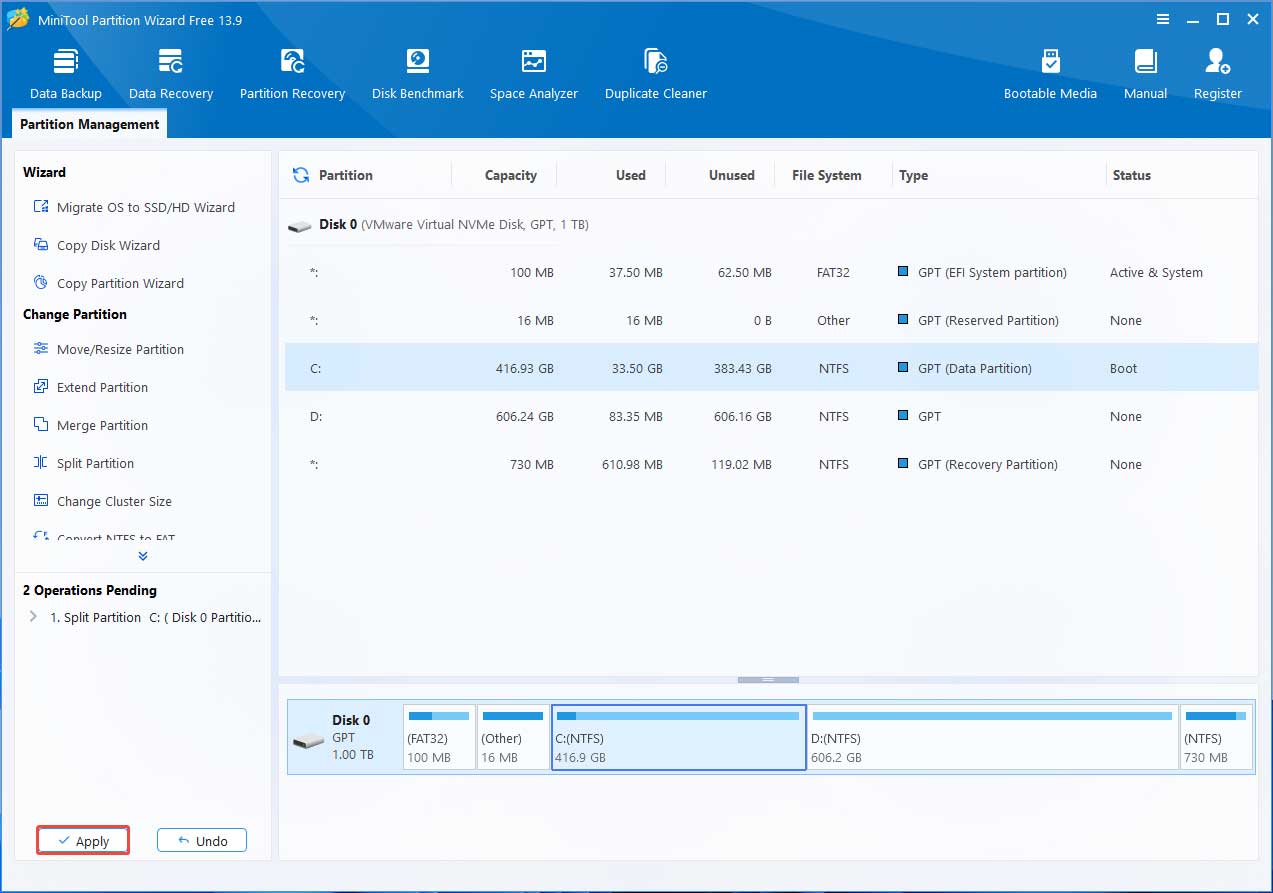Open the Manual

(1145, 74)
